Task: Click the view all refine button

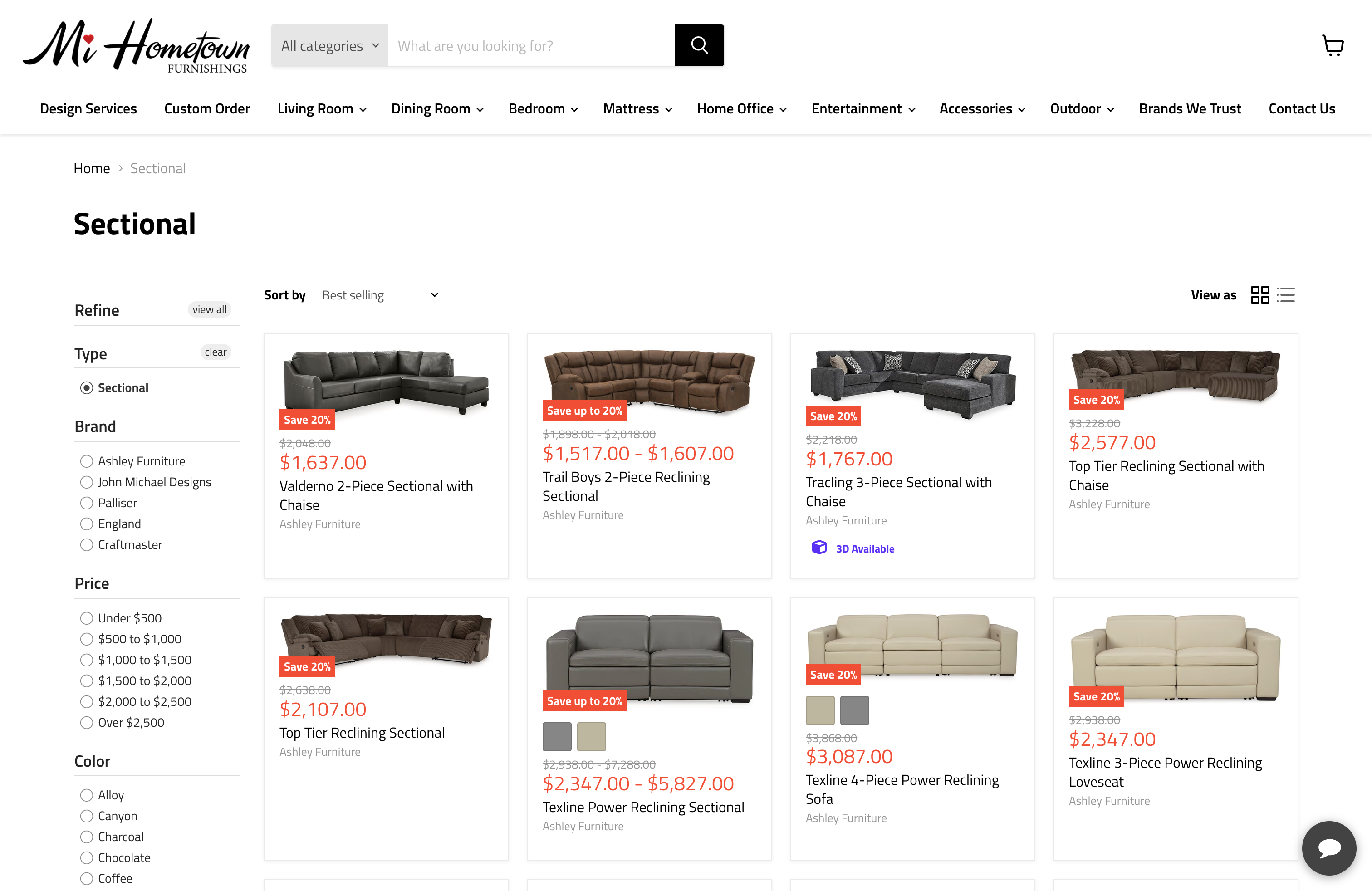Action: pos(209,309)
